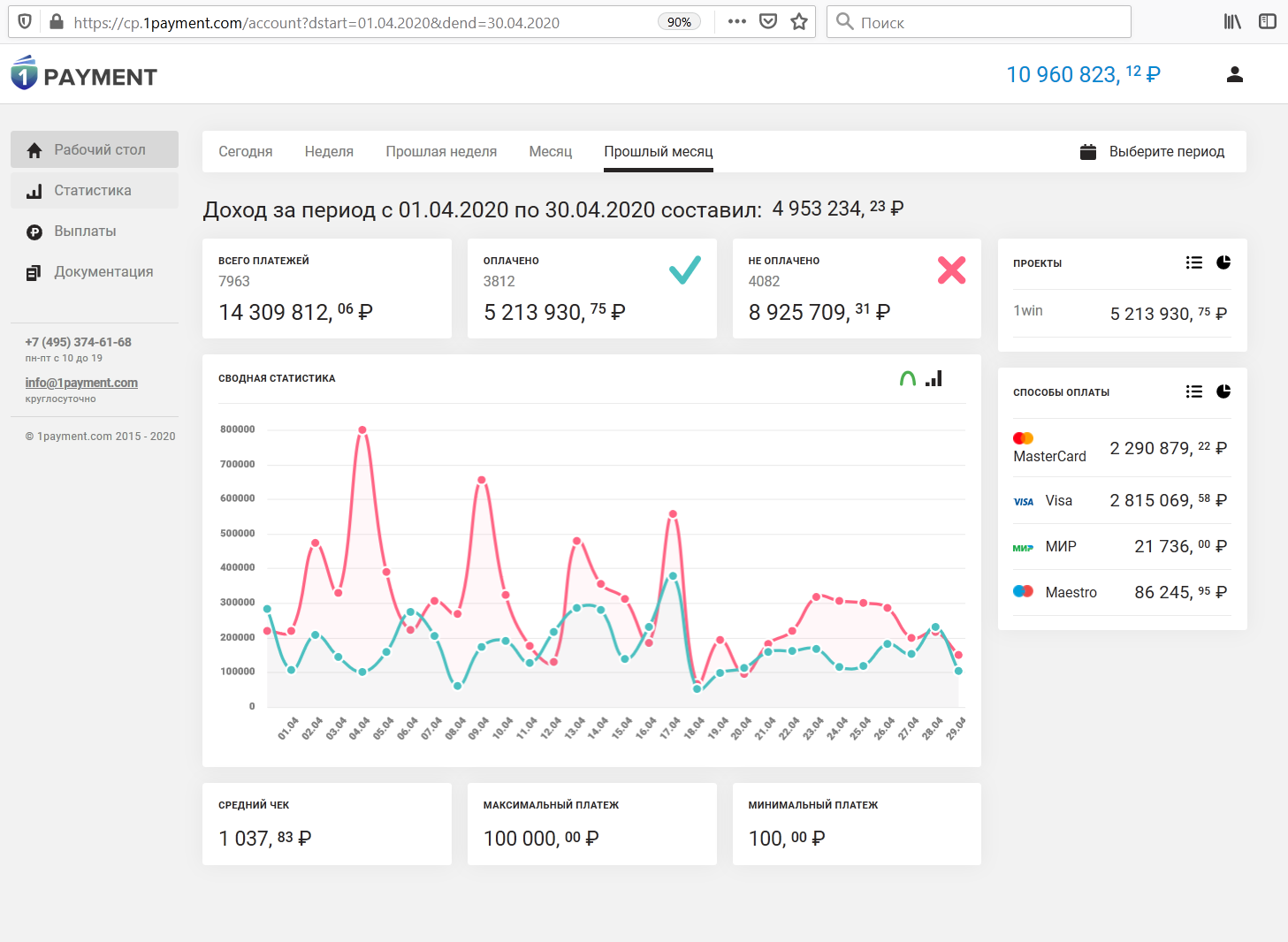This screenshot has height=942, width=1288.
Task: Switch to the Месяц tab
Action: 551,152
